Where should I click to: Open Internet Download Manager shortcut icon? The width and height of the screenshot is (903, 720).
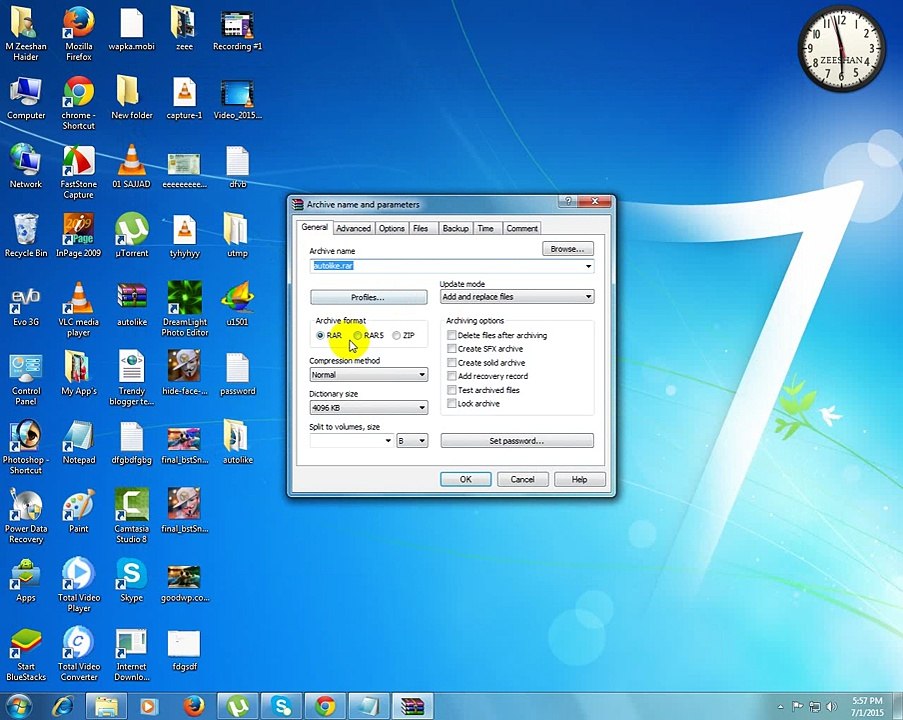click(132, 654)
